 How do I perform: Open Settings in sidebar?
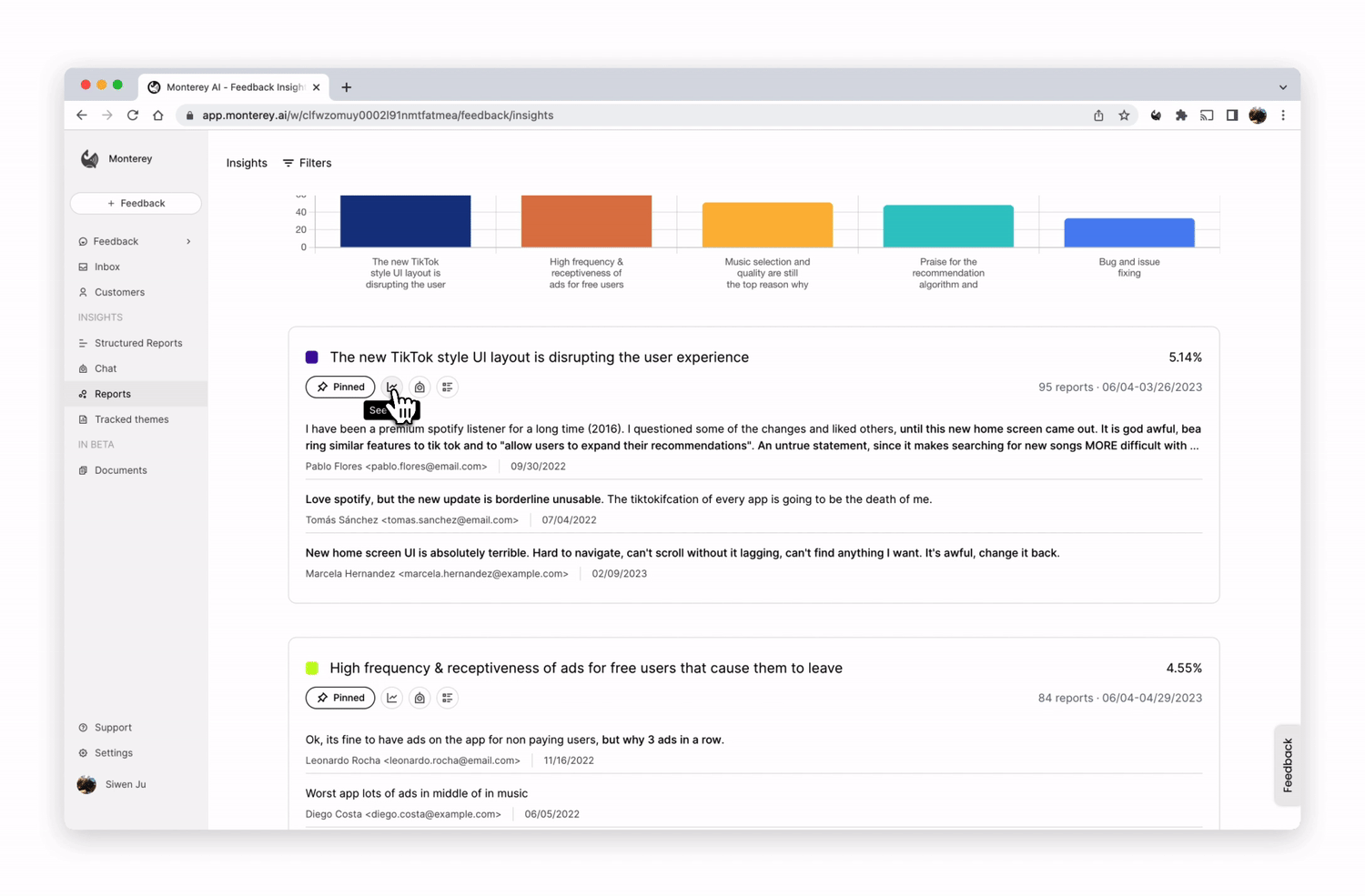point(114,753)
